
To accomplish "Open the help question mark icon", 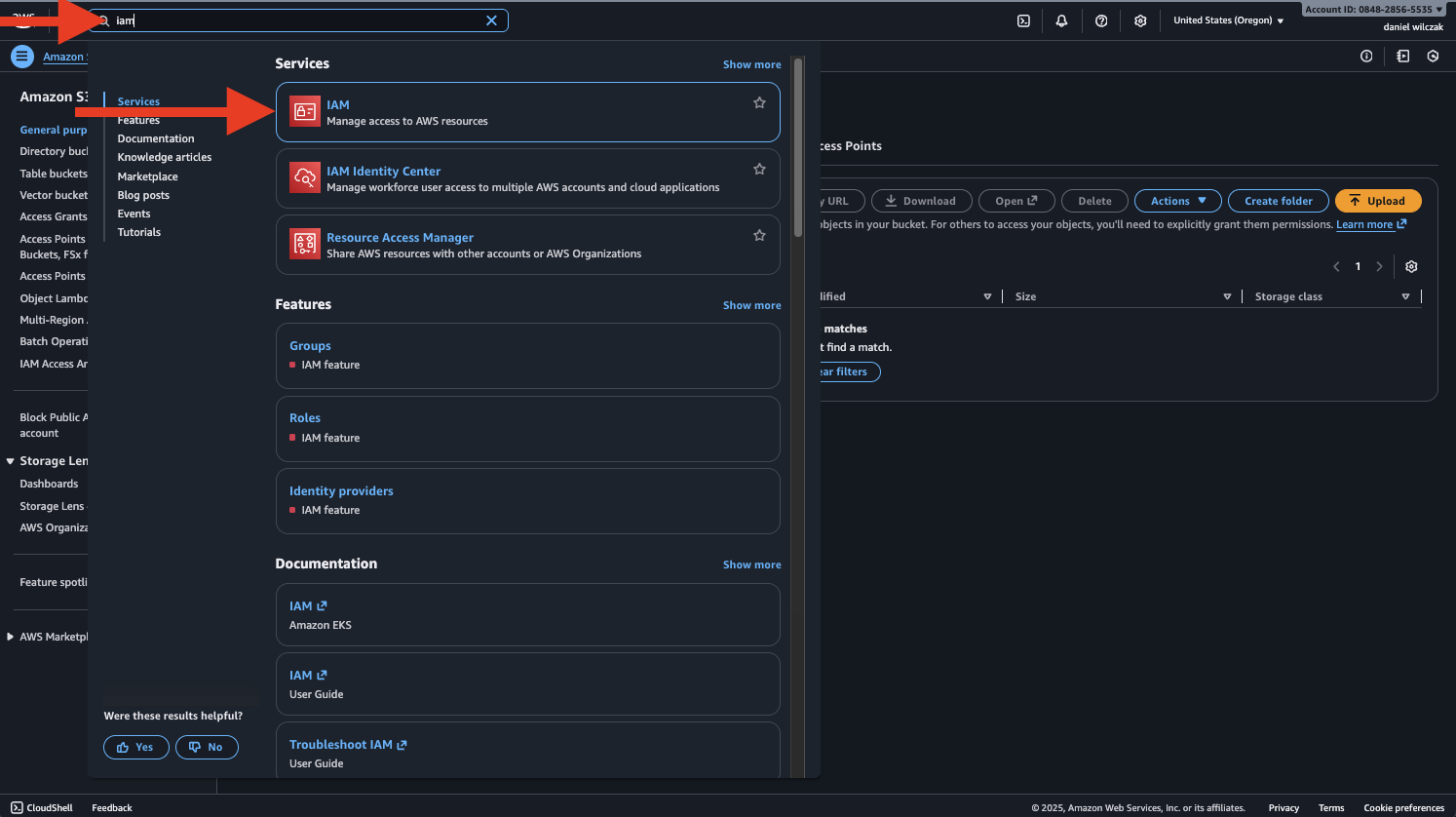I will tap(1101, 20).
